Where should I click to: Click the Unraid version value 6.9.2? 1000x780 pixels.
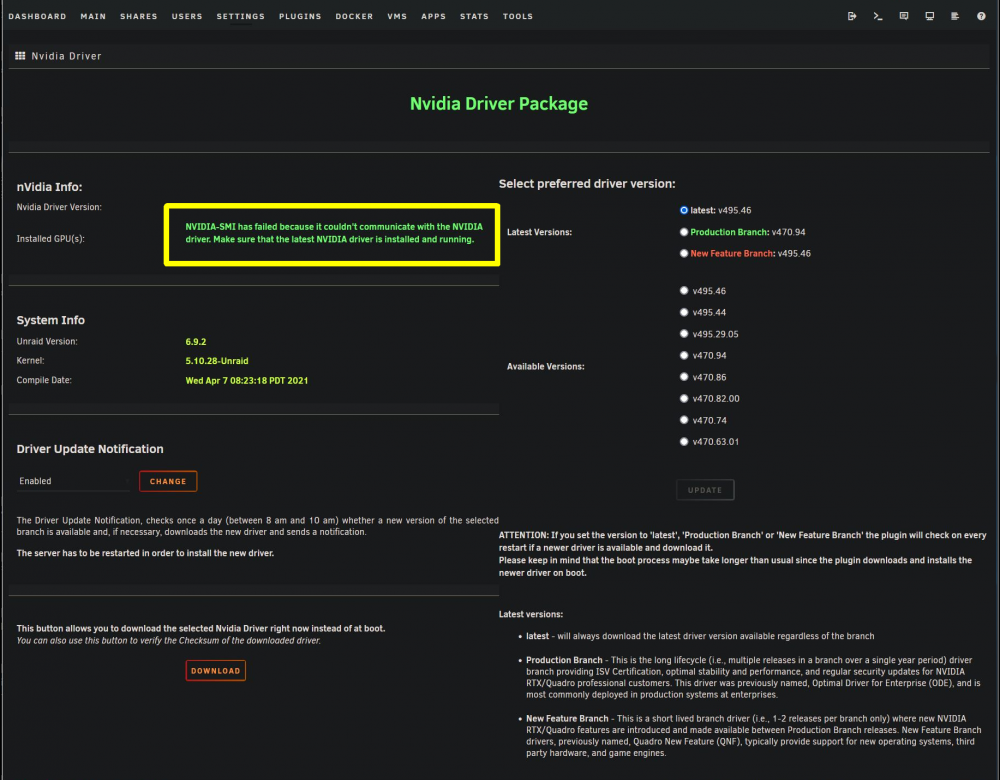pos(196,342)
